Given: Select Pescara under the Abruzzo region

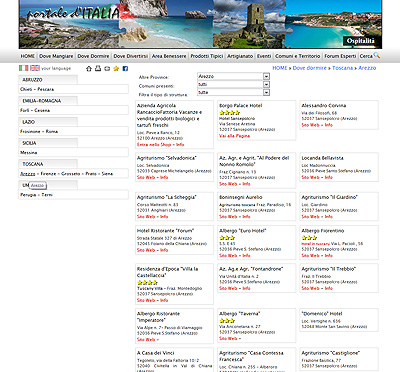Looking at the screenshot, I should [46, 89].
